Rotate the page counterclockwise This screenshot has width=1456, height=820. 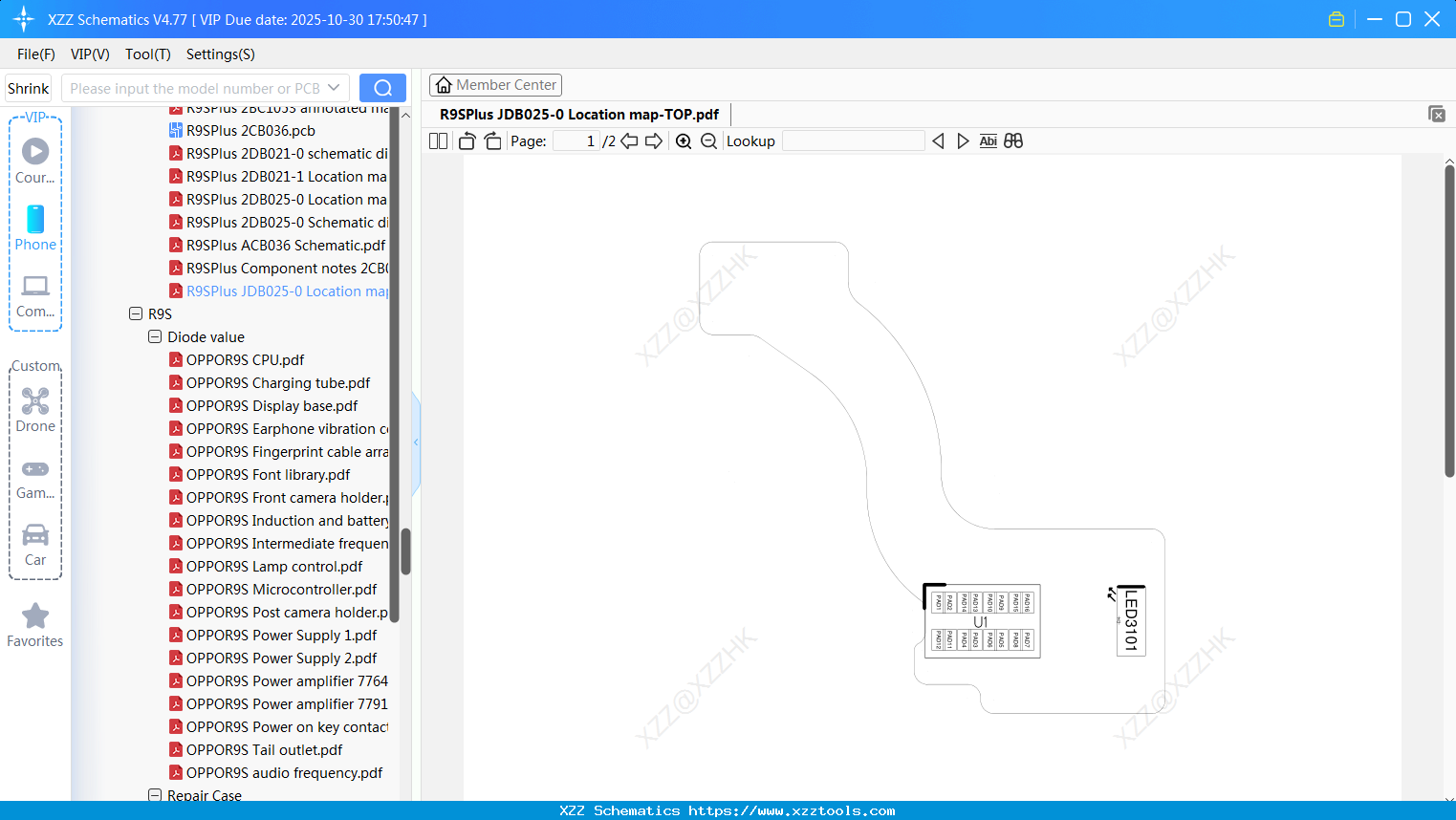(x=466, y=140)
